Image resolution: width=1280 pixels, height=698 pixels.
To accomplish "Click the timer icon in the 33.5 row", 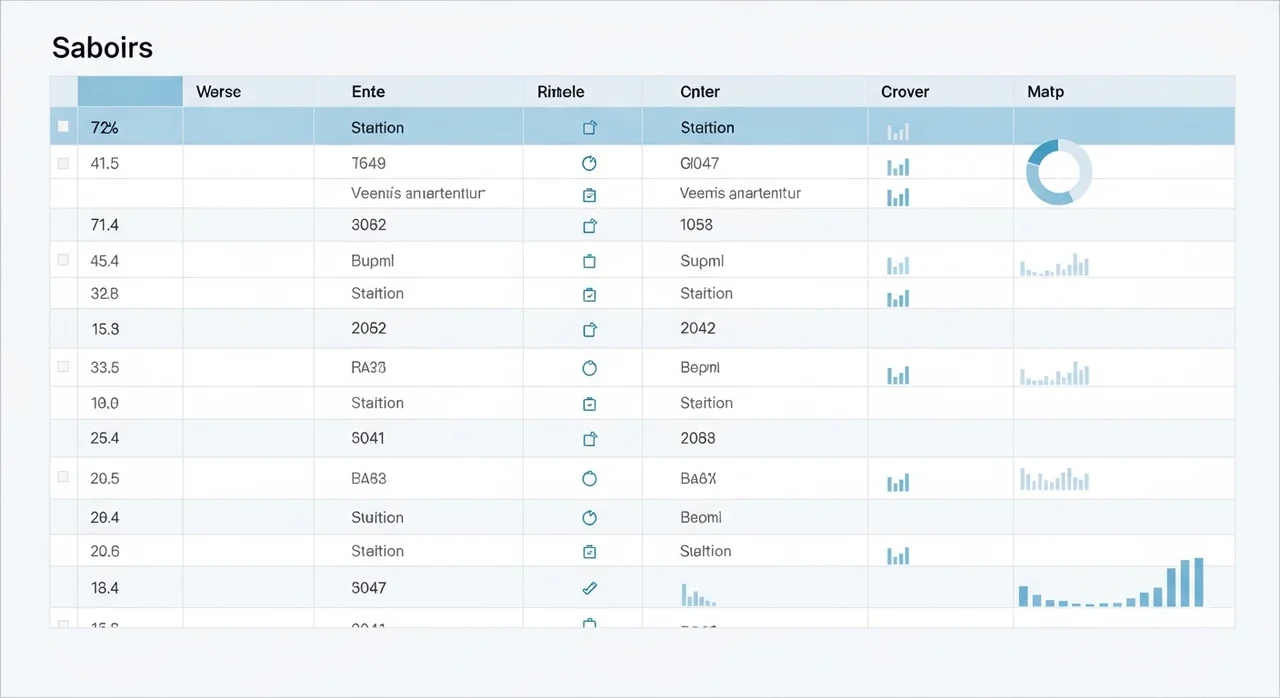I will point(589,368).
